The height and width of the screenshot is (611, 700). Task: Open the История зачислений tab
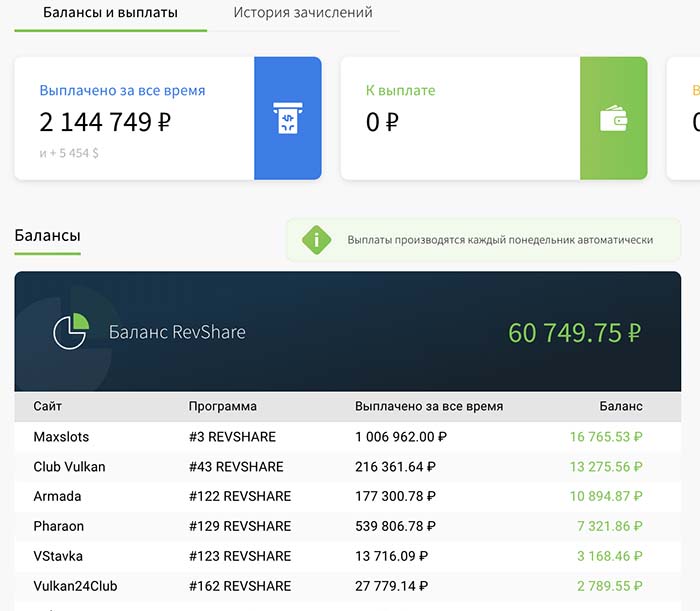point(303,13)
